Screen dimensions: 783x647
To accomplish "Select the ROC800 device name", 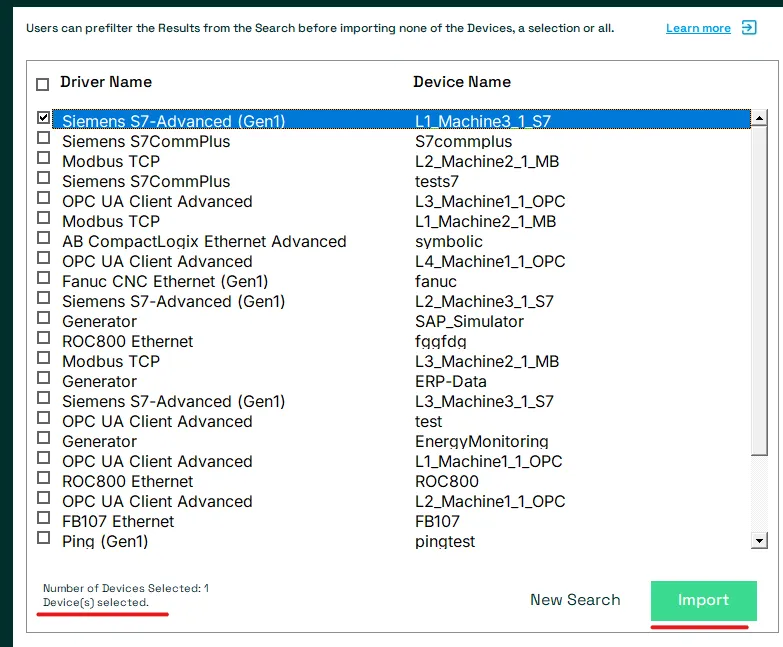I will point(446,481).
